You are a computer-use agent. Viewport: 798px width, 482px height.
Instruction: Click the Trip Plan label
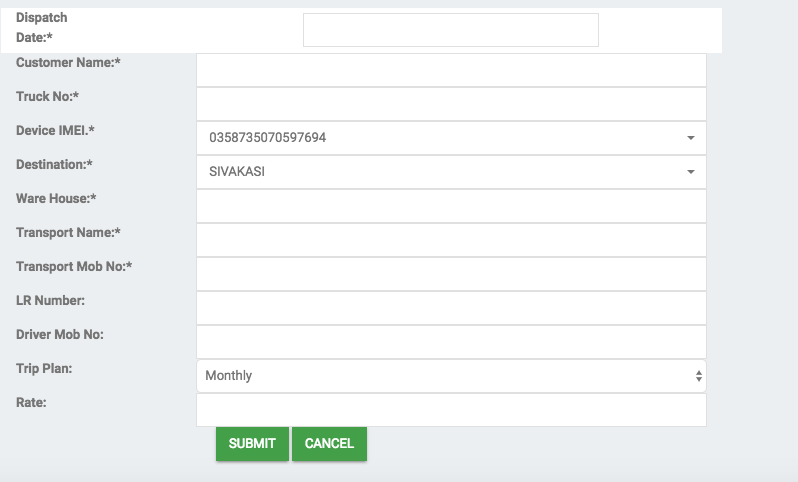point(44,368)
